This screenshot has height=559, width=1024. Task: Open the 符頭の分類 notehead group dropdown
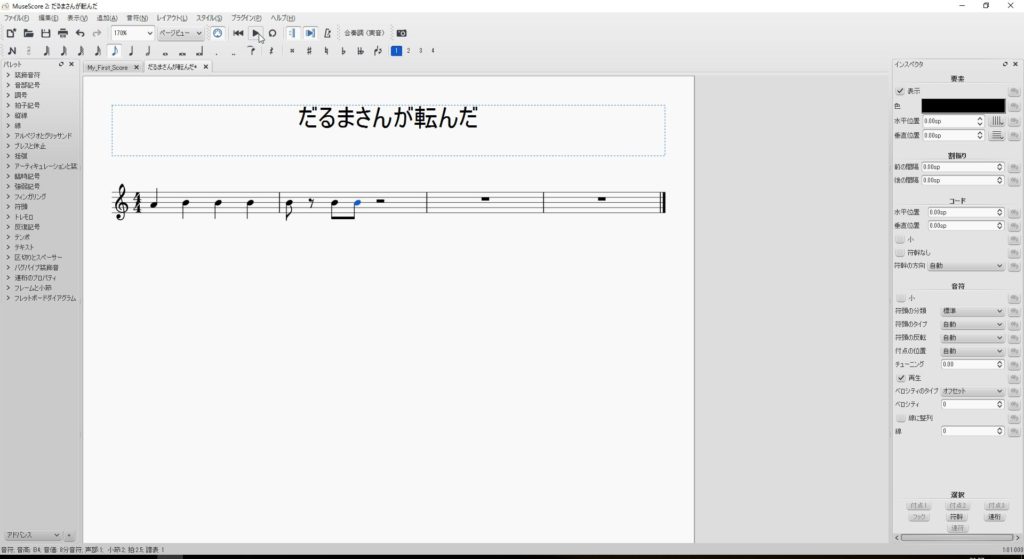pos(972,311)
